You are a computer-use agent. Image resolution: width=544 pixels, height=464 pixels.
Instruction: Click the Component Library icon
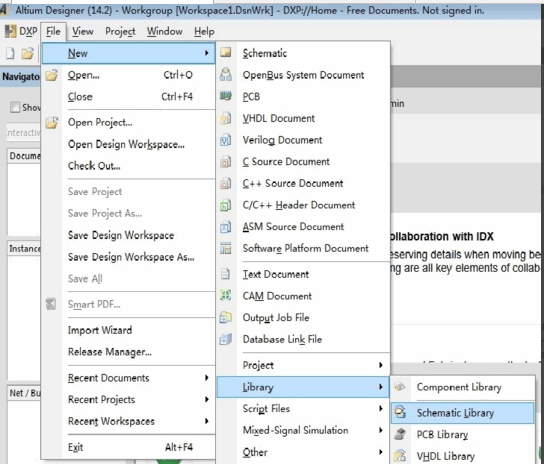400,387
